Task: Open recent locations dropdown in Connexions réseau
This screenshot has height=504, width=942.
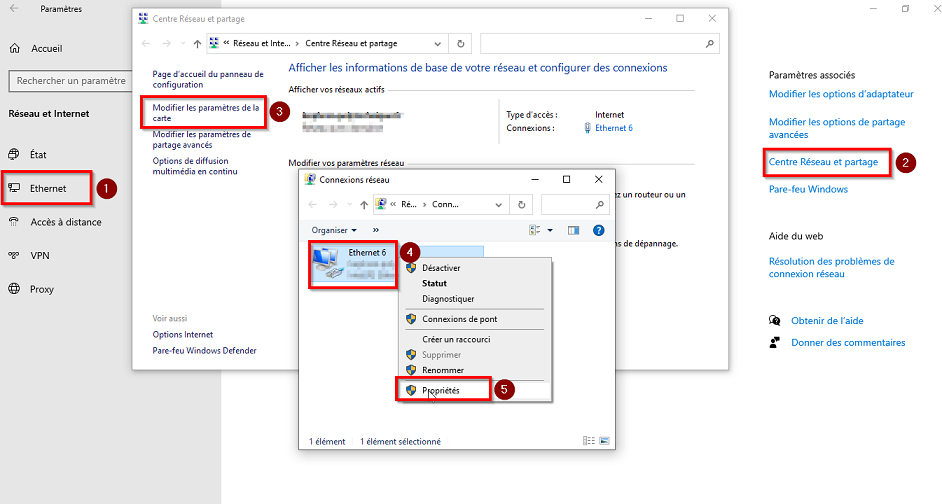Action: [350, 205]
